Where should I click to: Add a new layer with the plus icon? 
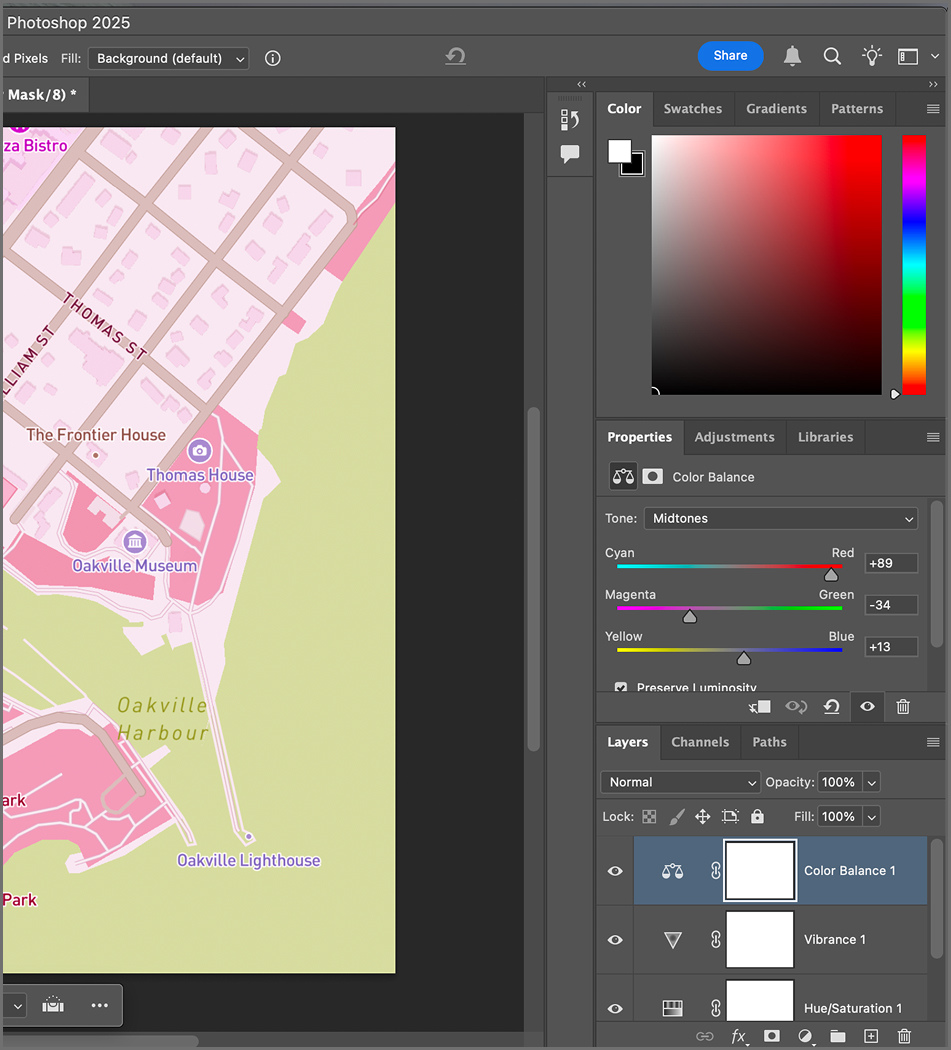871,1036
